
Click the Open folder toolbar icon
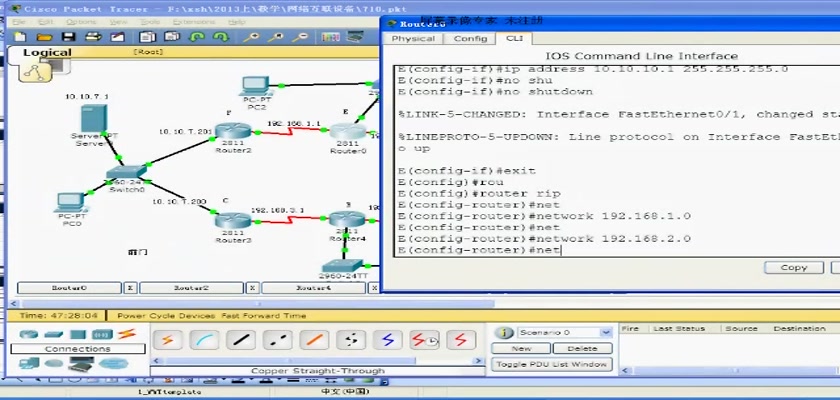[44, 37]
